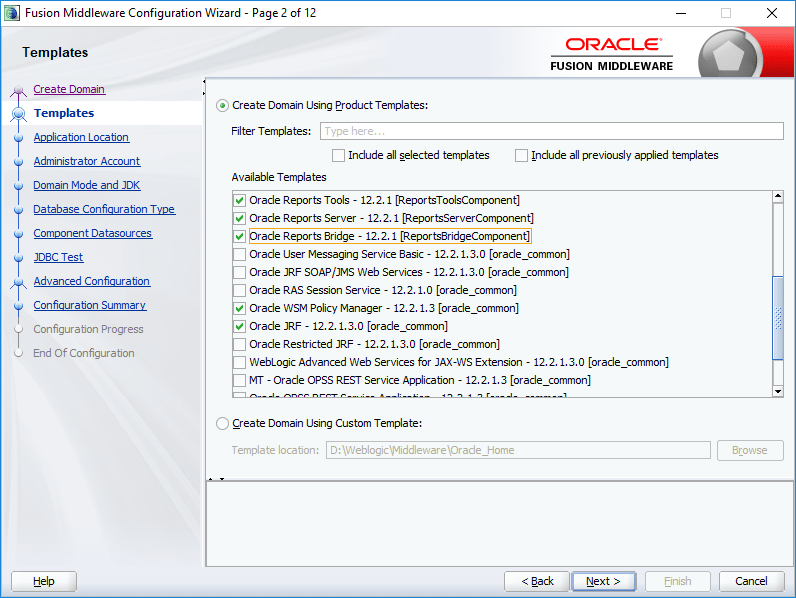Go to Configuration Summary step
796x598 pixels.
click(x=90, y=305)
